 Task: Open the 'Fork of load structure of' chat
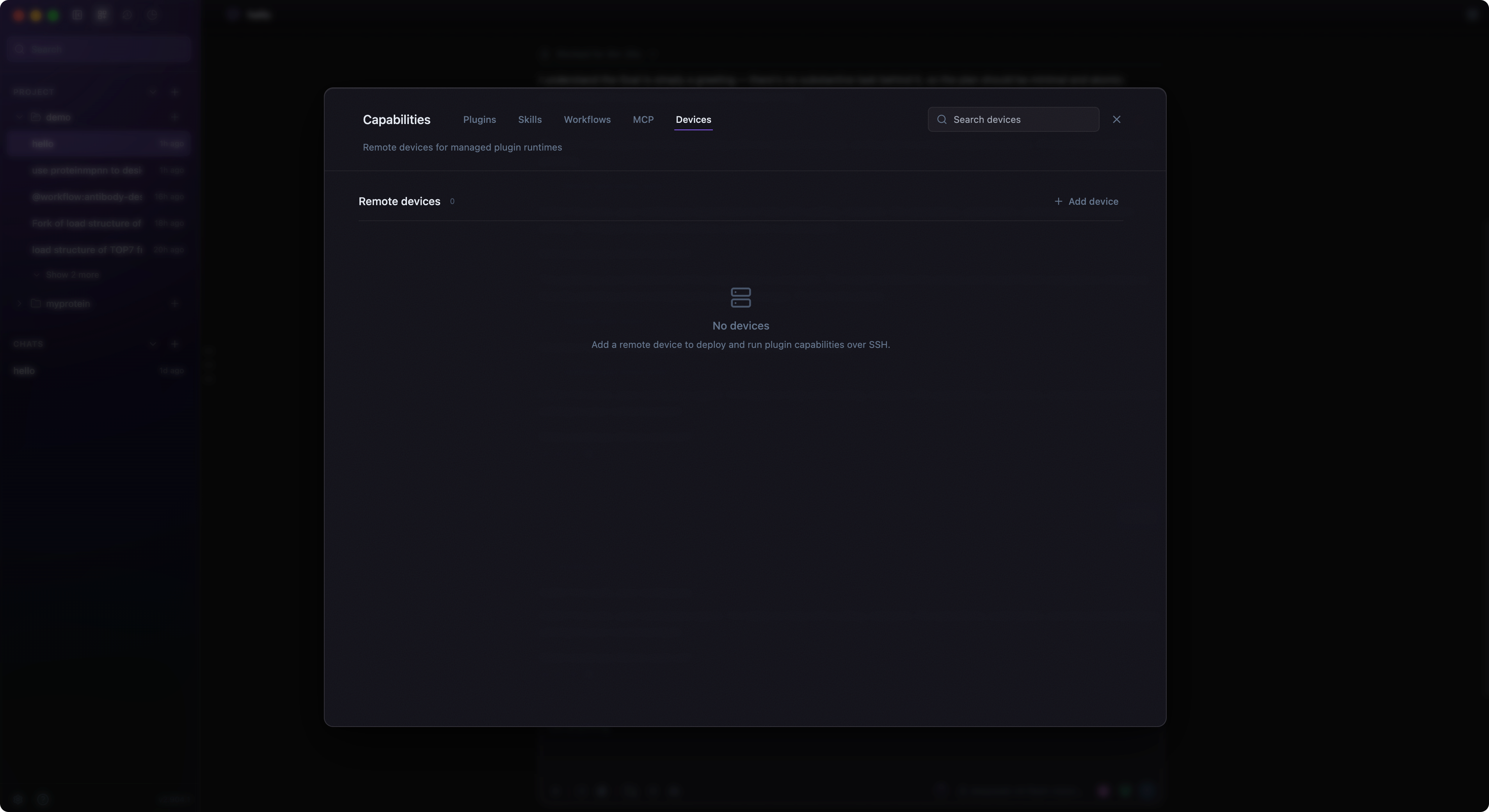pos(99,223)
